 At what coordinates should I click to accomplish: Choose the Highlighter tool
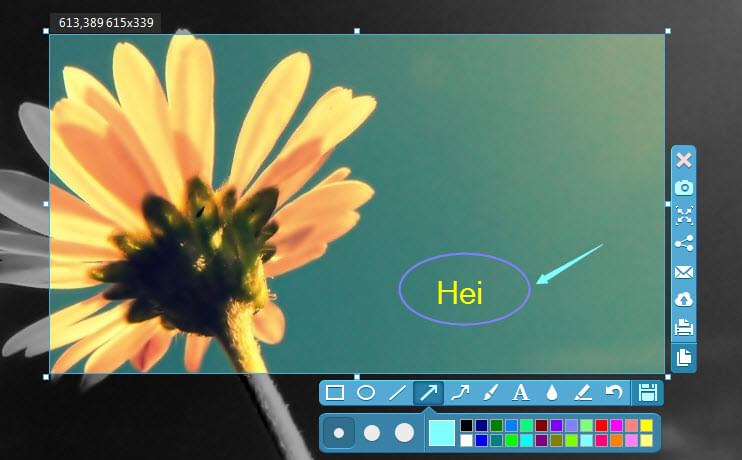click(x=583, y=393)
